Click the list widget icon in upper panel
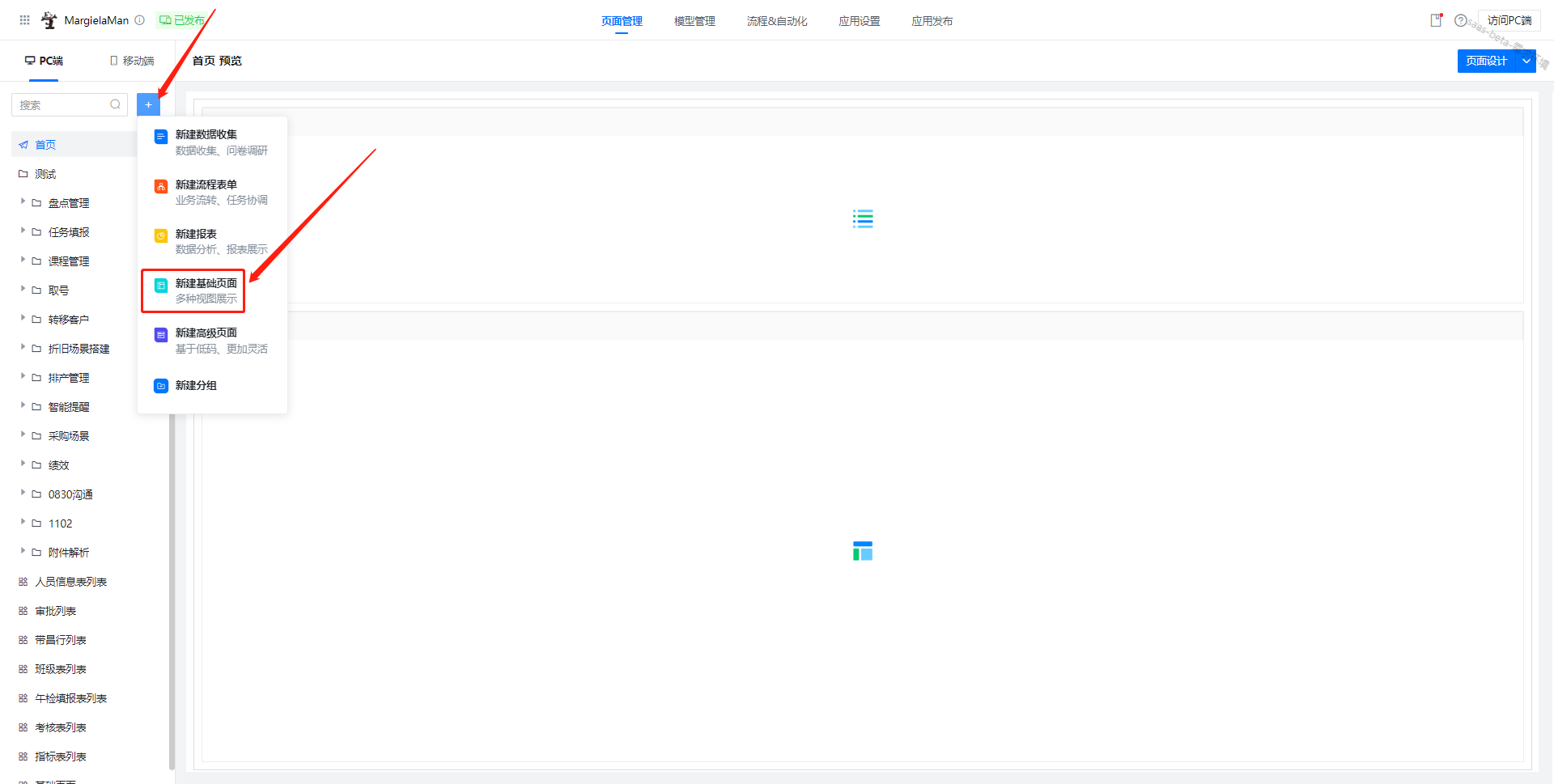 click(x=863, y=218)
